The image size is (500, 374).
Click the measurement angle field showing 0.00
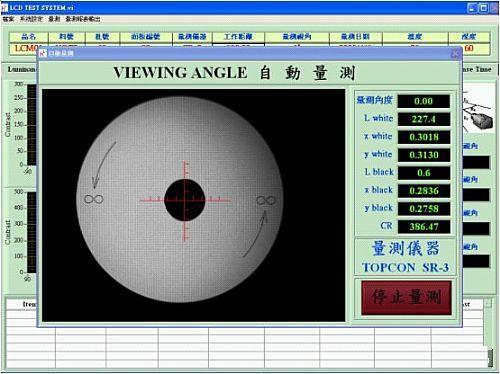(423, 101)
